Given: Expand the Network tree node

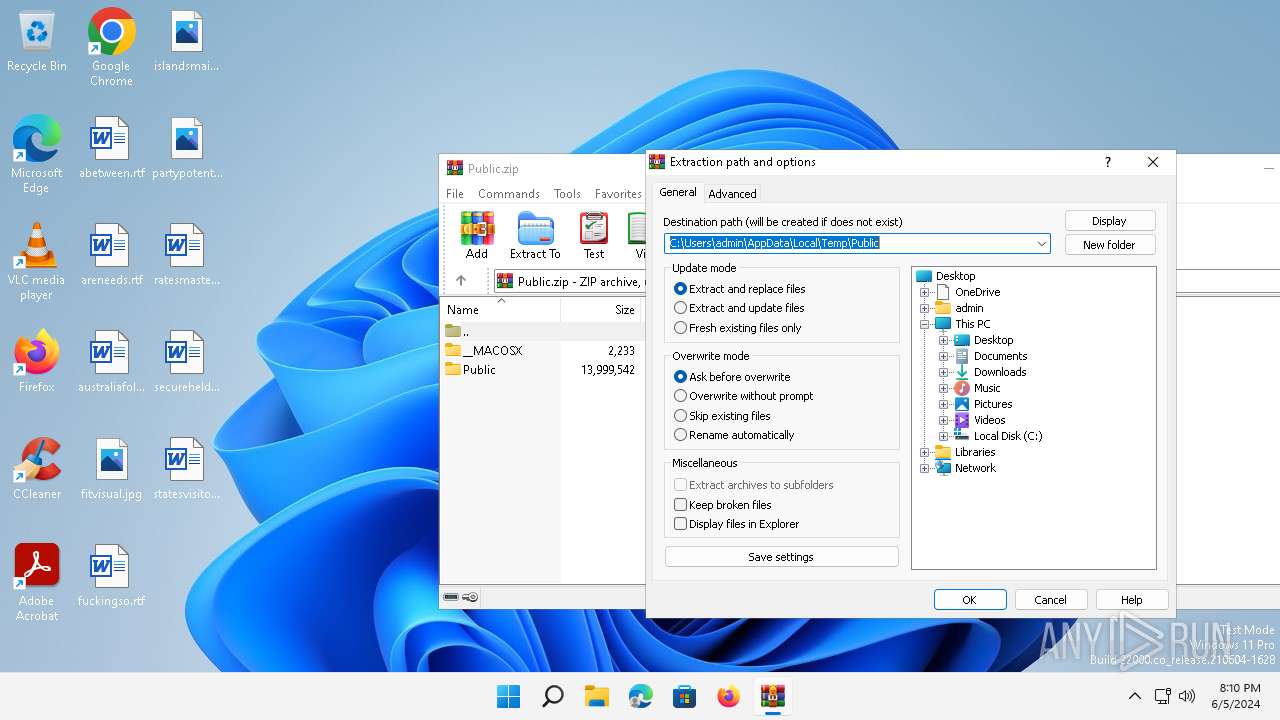Looking at the screenshot, I should [x=925, y=468].
